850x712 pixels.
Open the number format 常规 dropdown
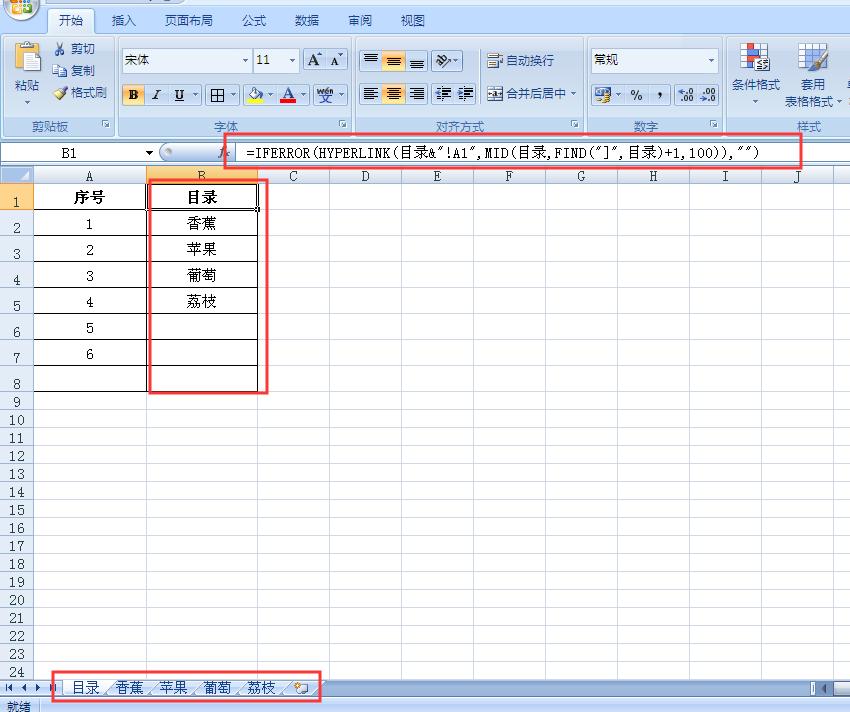click(x=712, y=61)
